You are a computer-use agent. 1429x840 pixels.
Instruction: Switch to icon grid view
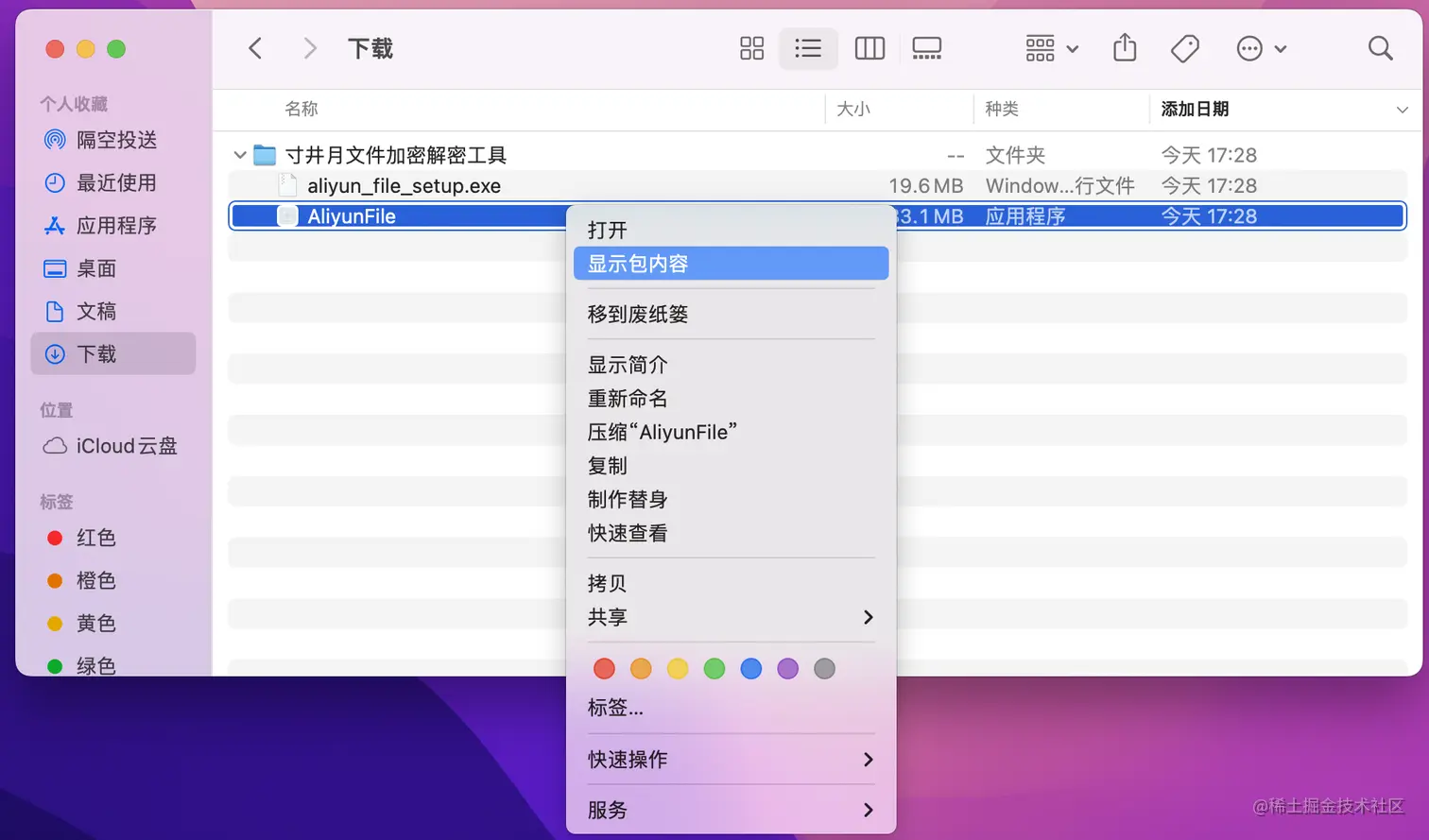pyautogui.click(x=751, y=48)
